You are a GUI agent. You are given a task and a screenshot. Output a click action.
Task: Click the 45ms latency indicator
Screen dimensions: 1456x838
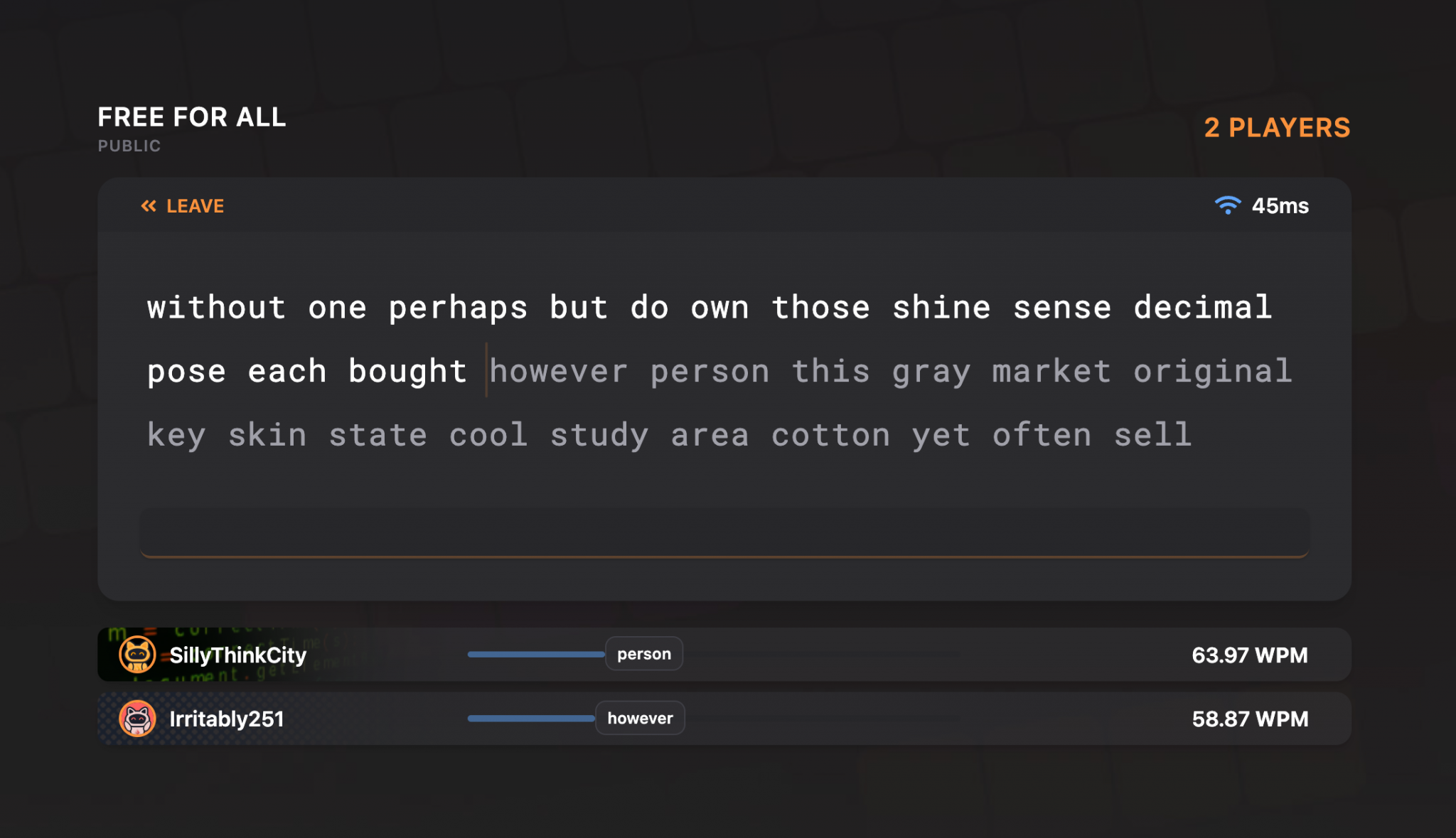(x=1280, y=206)
